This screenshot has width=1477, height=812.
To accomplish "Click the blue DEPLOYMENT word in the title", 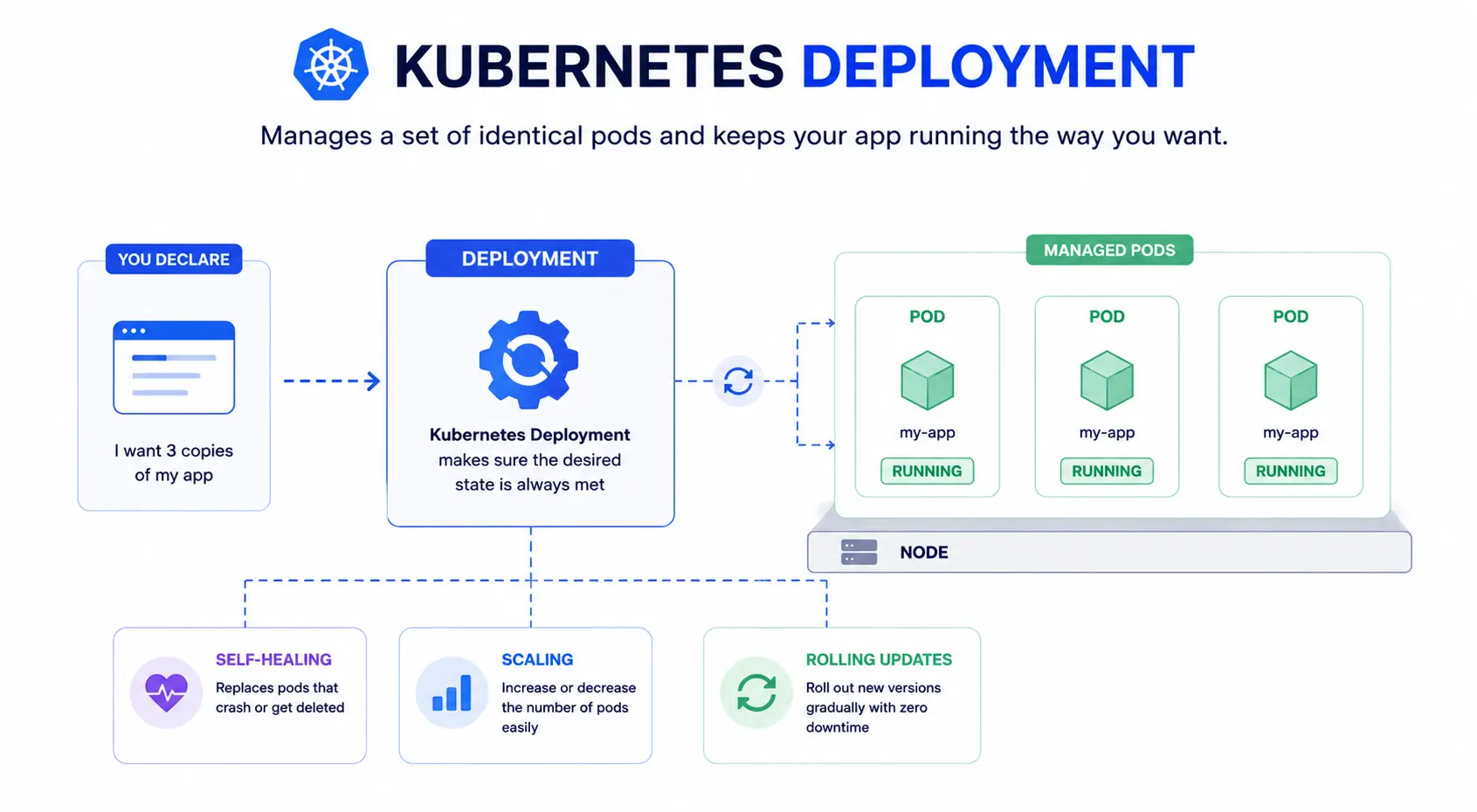I will 997,66.
